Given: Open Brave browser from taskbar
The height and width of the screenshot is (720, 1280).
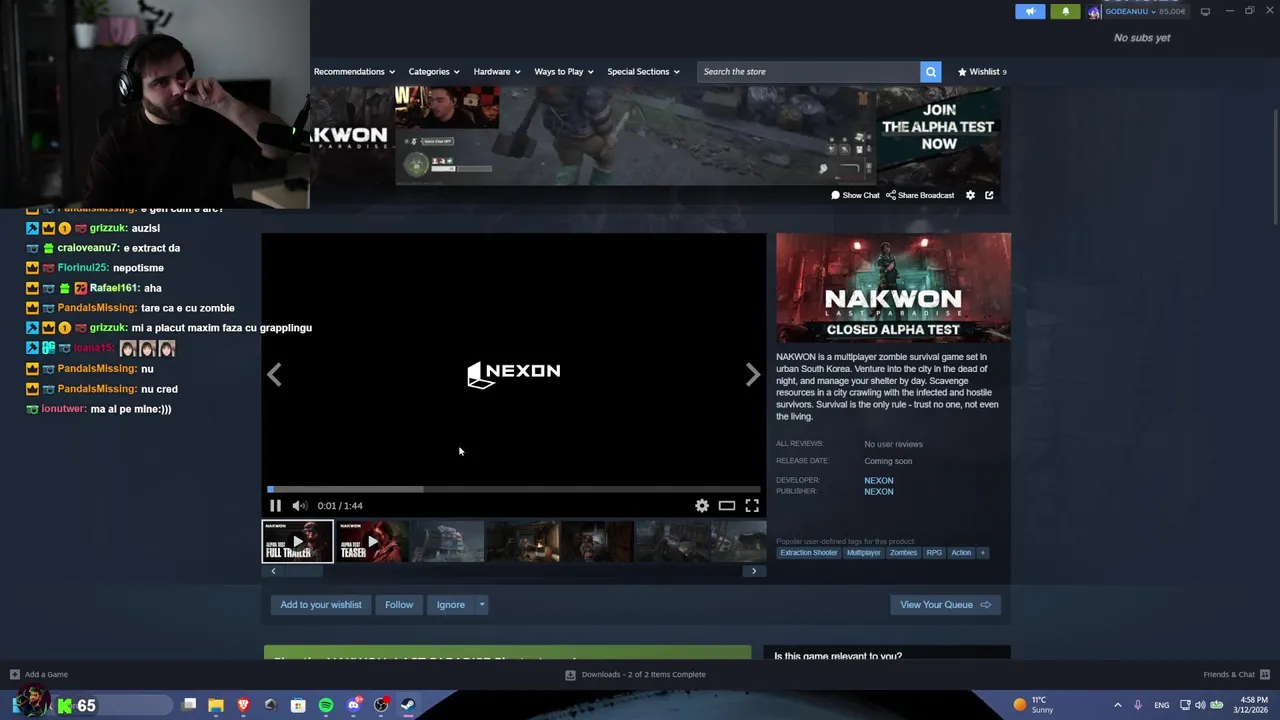Looking at the screenshot, I should click(243, 706).
